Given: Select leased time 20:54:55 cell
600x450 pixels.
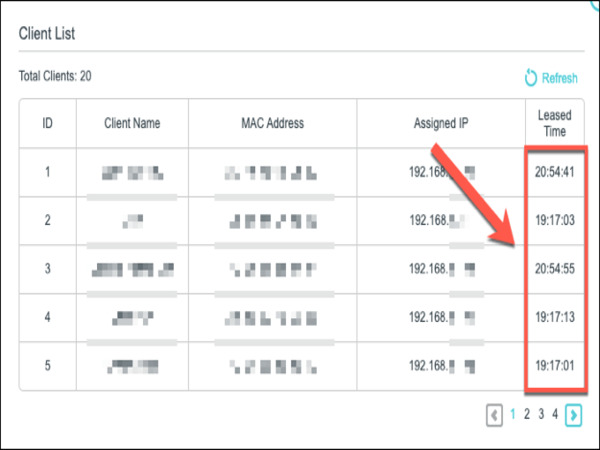Looking at the screenshot, I should pyautogui.click(x=554, y=269).
